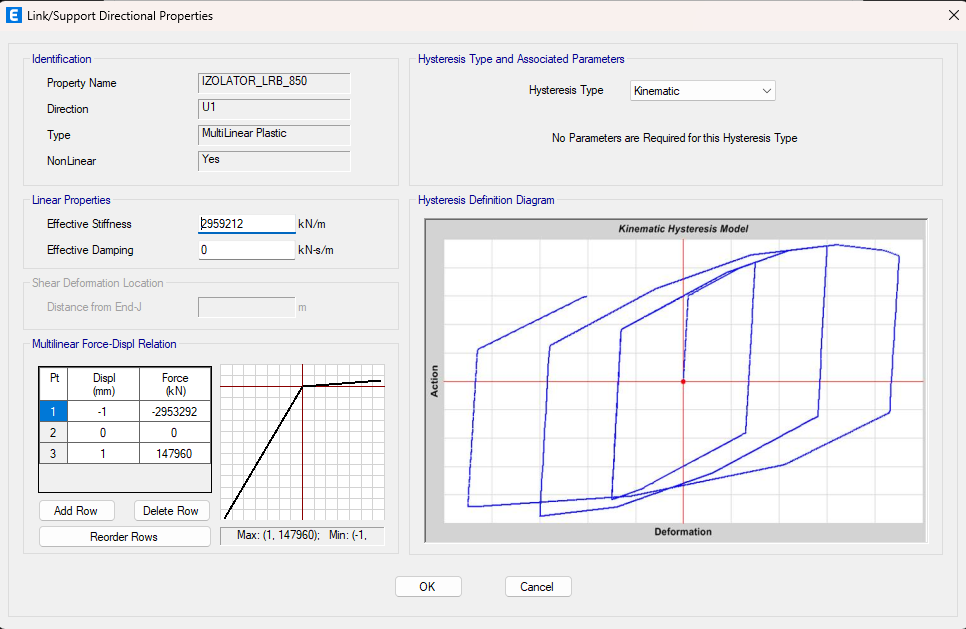The image size is (966, 629).
Task: Select point row 2 in the table
Action: [x=53, y=432]
